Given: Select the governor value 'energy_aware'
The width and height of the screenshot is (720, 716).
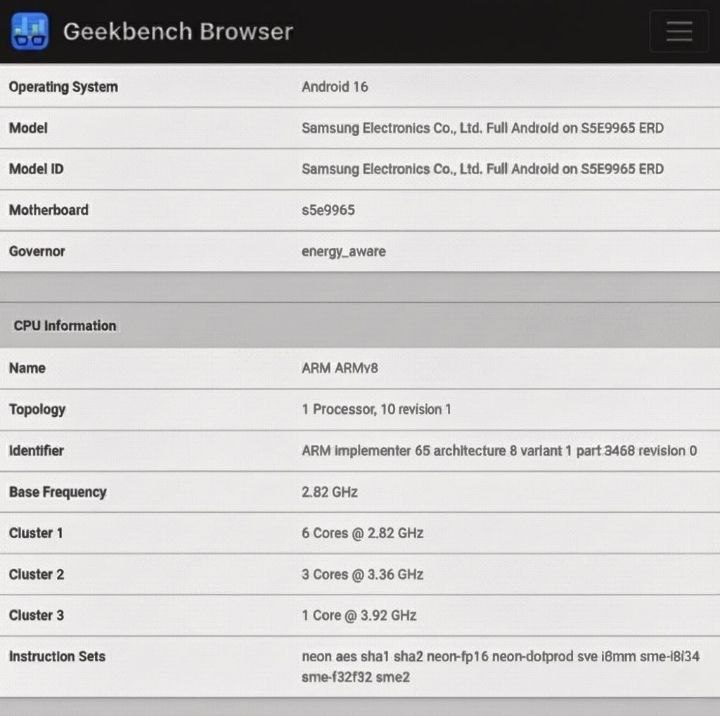Looking at the screenshot, I should [x=343, y=252].
